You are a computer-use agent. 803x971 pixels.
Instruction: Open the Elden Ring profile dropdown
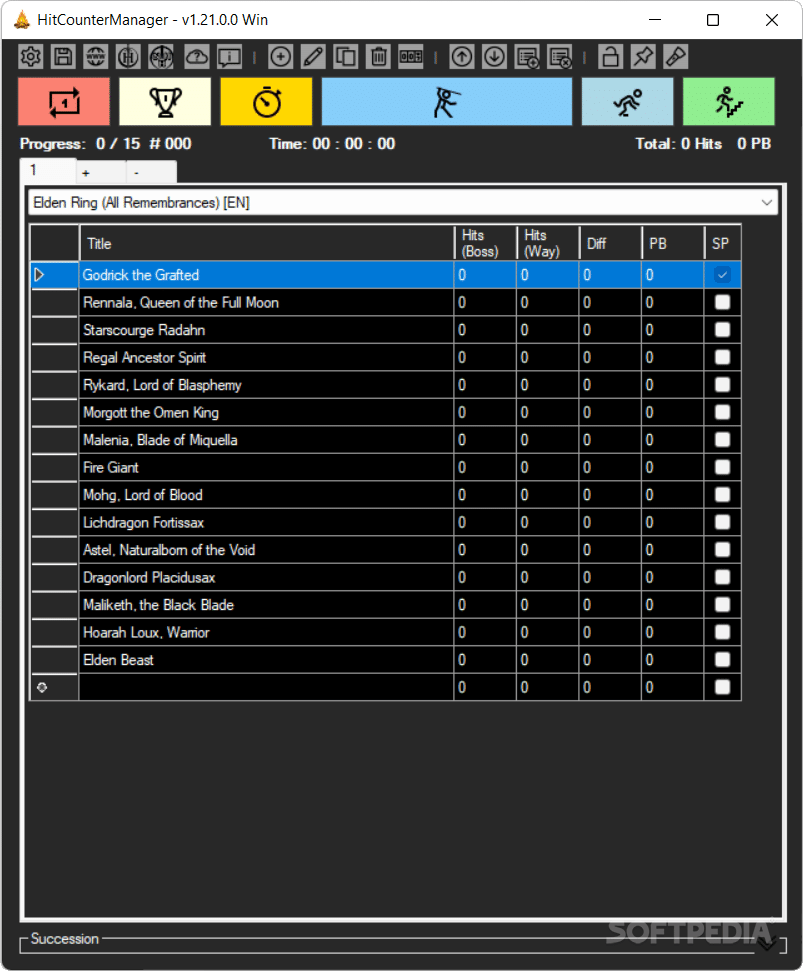pos(403,202)
